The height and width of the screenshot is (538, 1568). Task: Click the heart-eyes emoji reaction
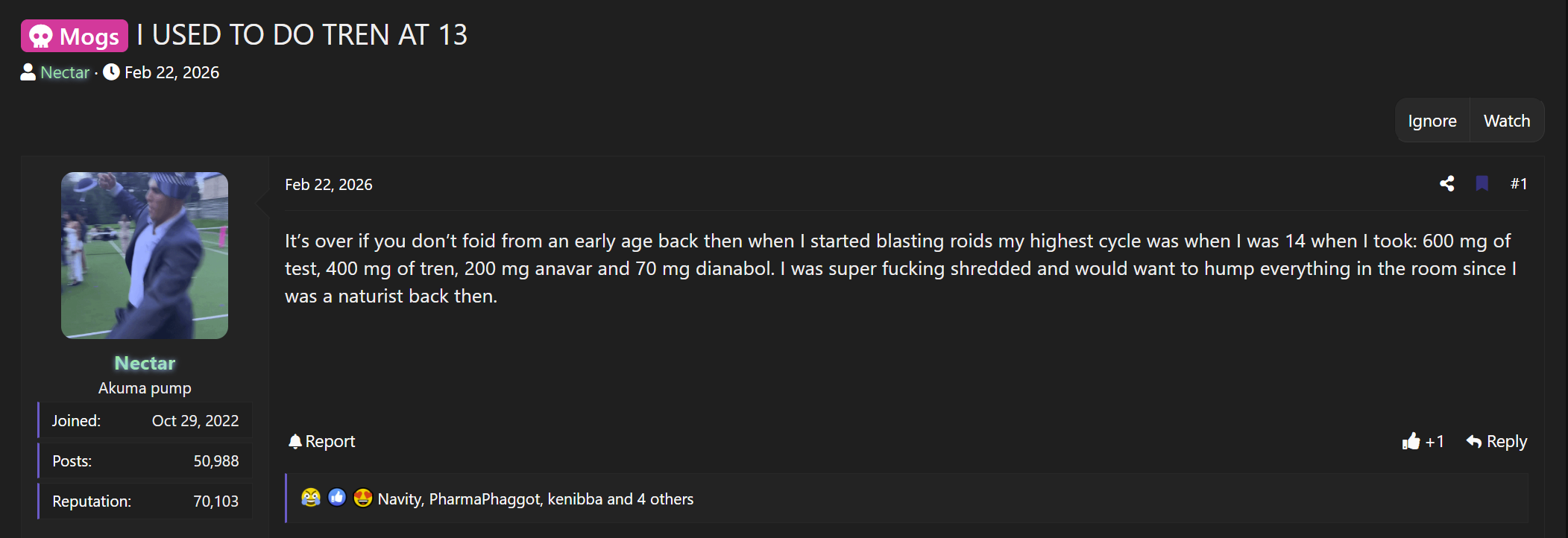362,498
